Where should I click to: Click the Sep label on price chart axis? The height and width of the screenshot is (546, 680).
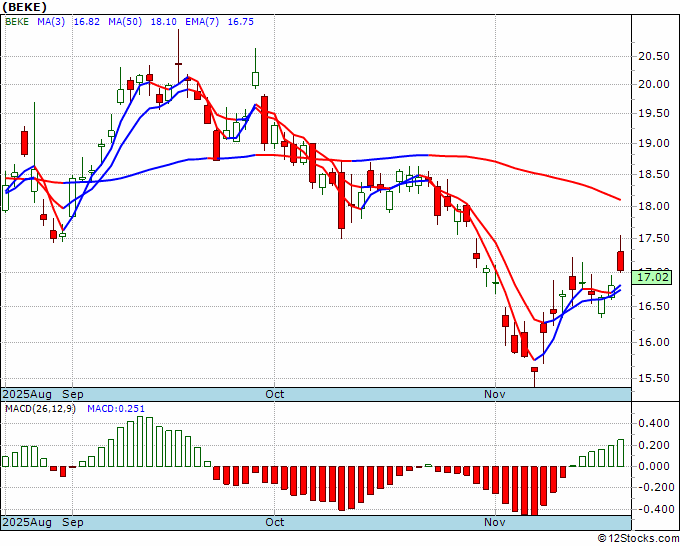pos(72,394)
